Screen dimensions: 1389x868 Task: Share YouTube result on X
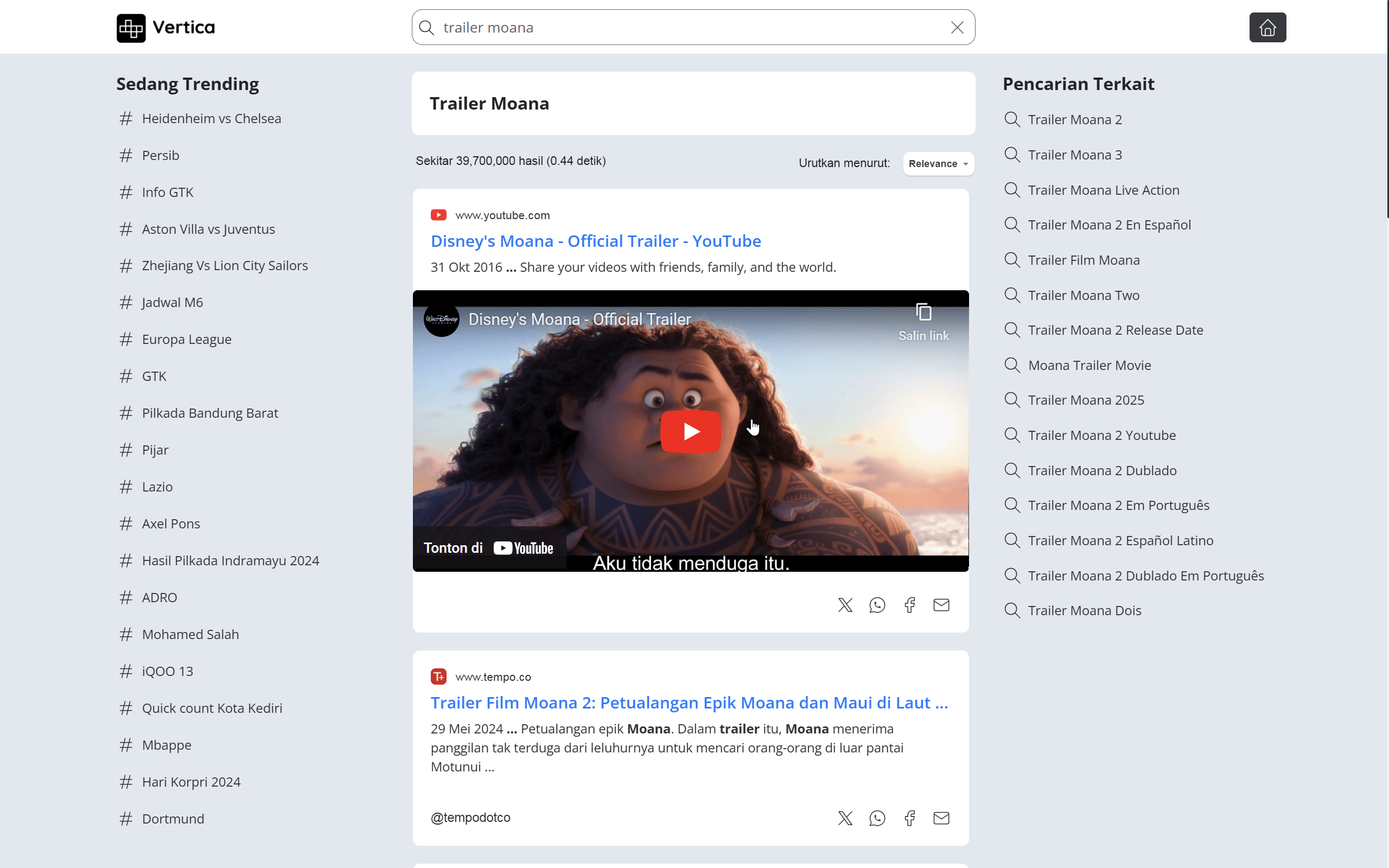tap(845, 604)
